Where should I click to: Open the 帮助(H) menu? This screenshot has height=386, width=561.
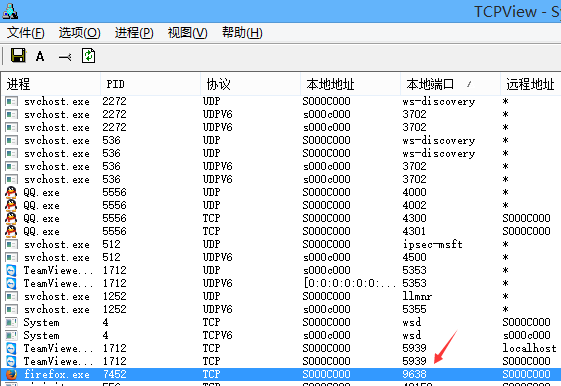(x=242, y=33)
